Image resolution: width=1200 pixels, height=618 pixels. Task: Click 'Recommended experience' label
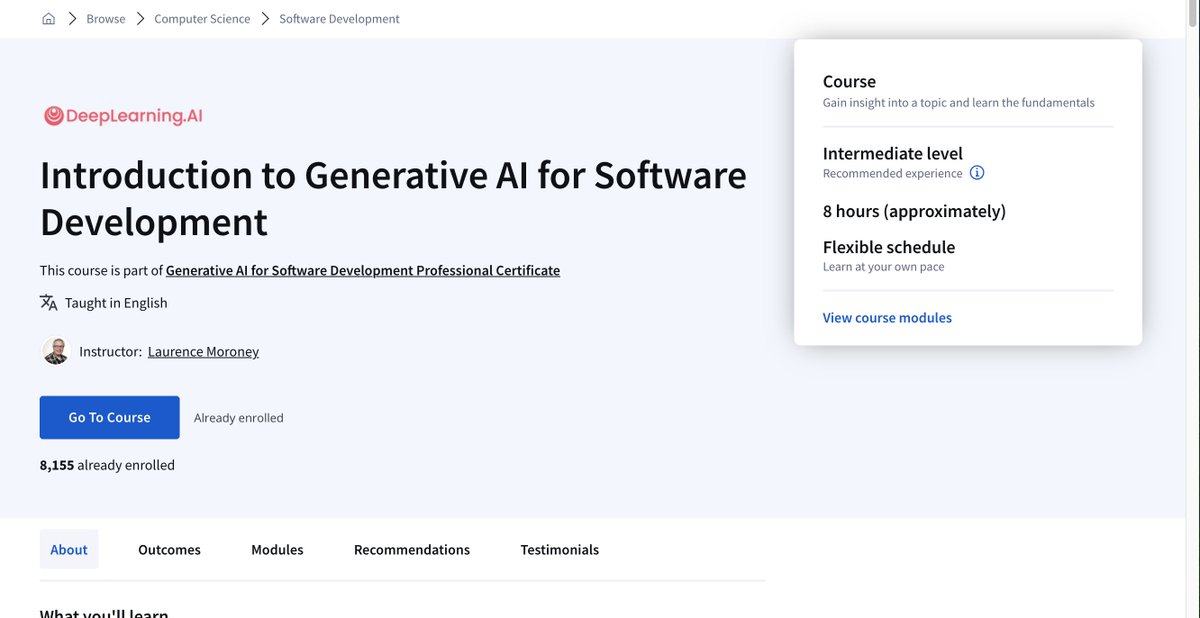point(892,173)
